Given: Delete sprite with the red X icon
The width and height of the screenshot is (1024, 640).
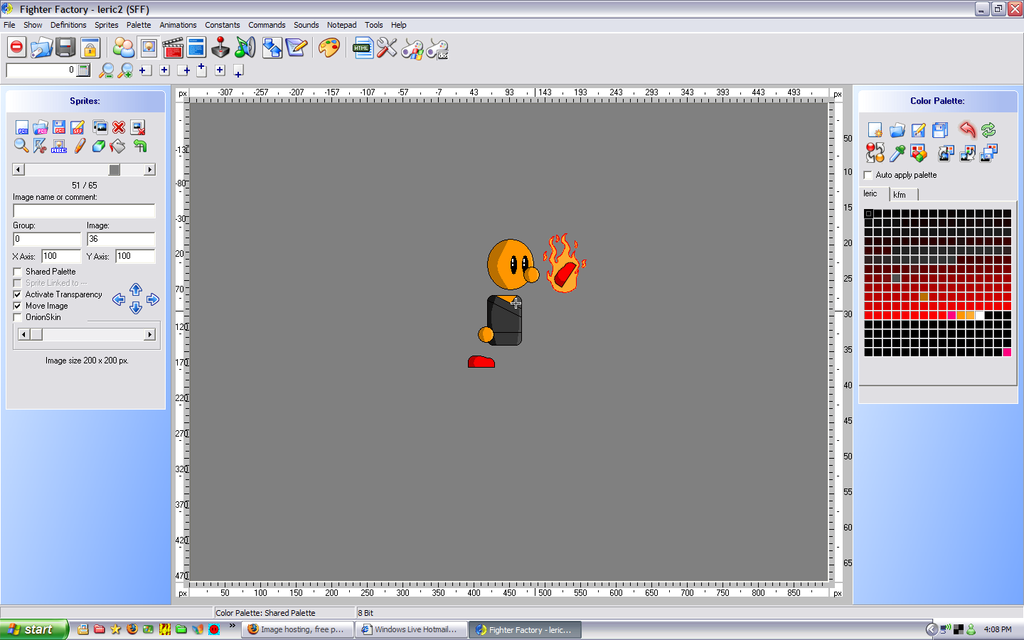Looking at the screenshot, I should point(119,127).
